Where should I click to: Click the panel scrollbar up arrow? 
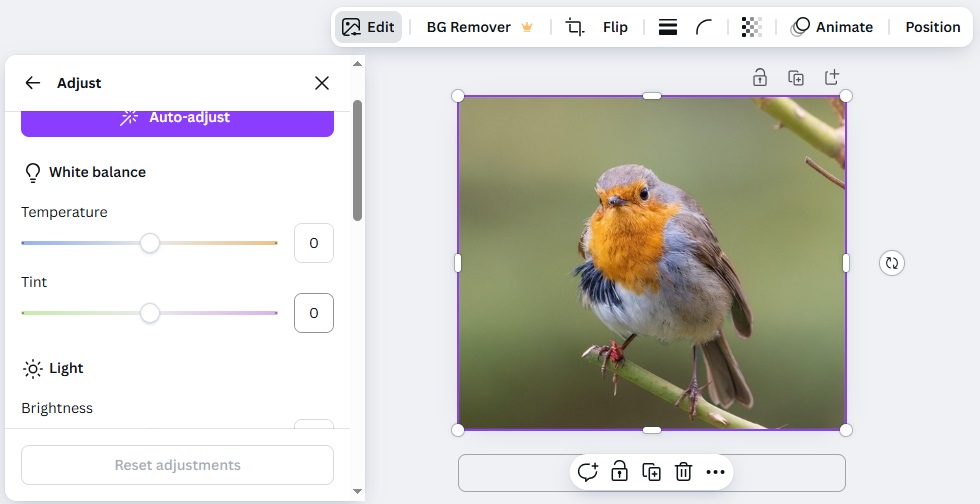click(358, 63)
